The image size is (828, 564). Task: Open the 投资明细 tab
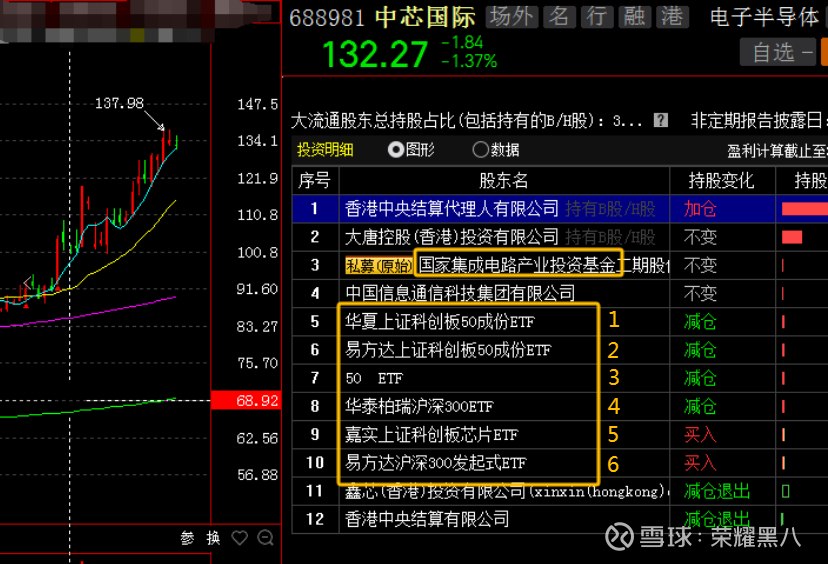[325, 150]
